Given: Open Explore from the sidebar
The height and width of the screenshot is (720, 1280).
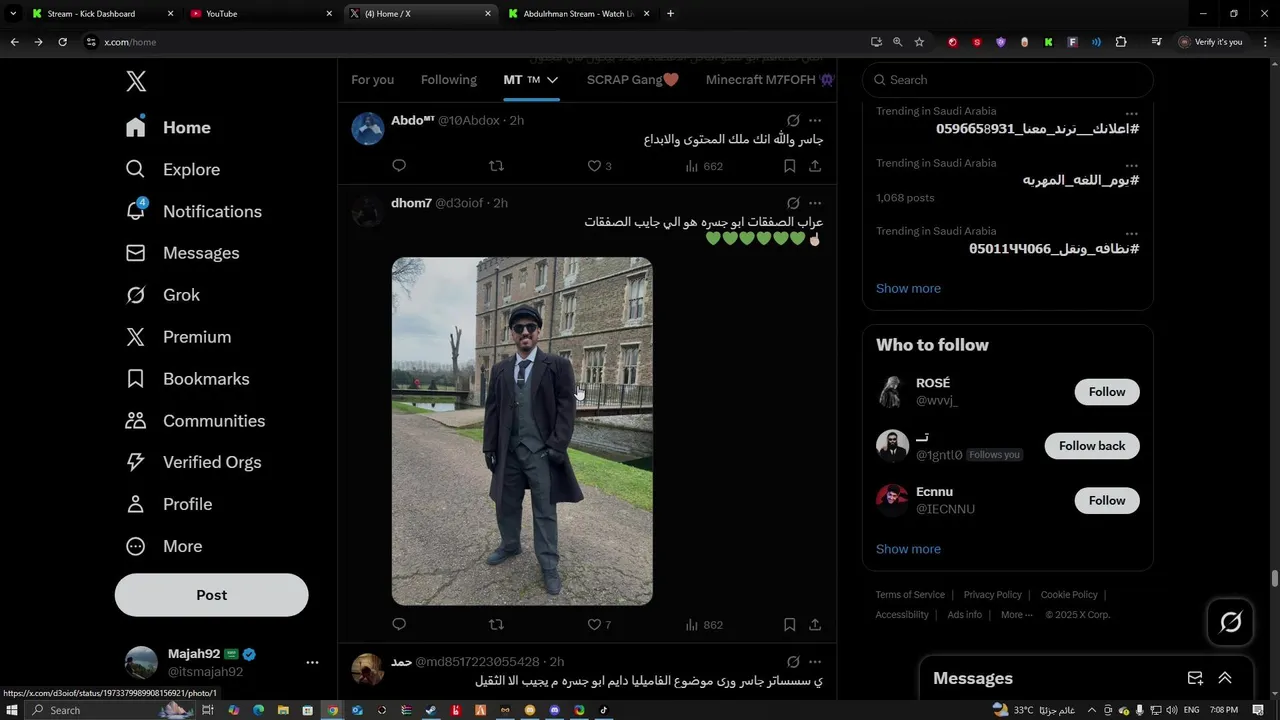Looking at the screenshot, I should coord(172,169).
